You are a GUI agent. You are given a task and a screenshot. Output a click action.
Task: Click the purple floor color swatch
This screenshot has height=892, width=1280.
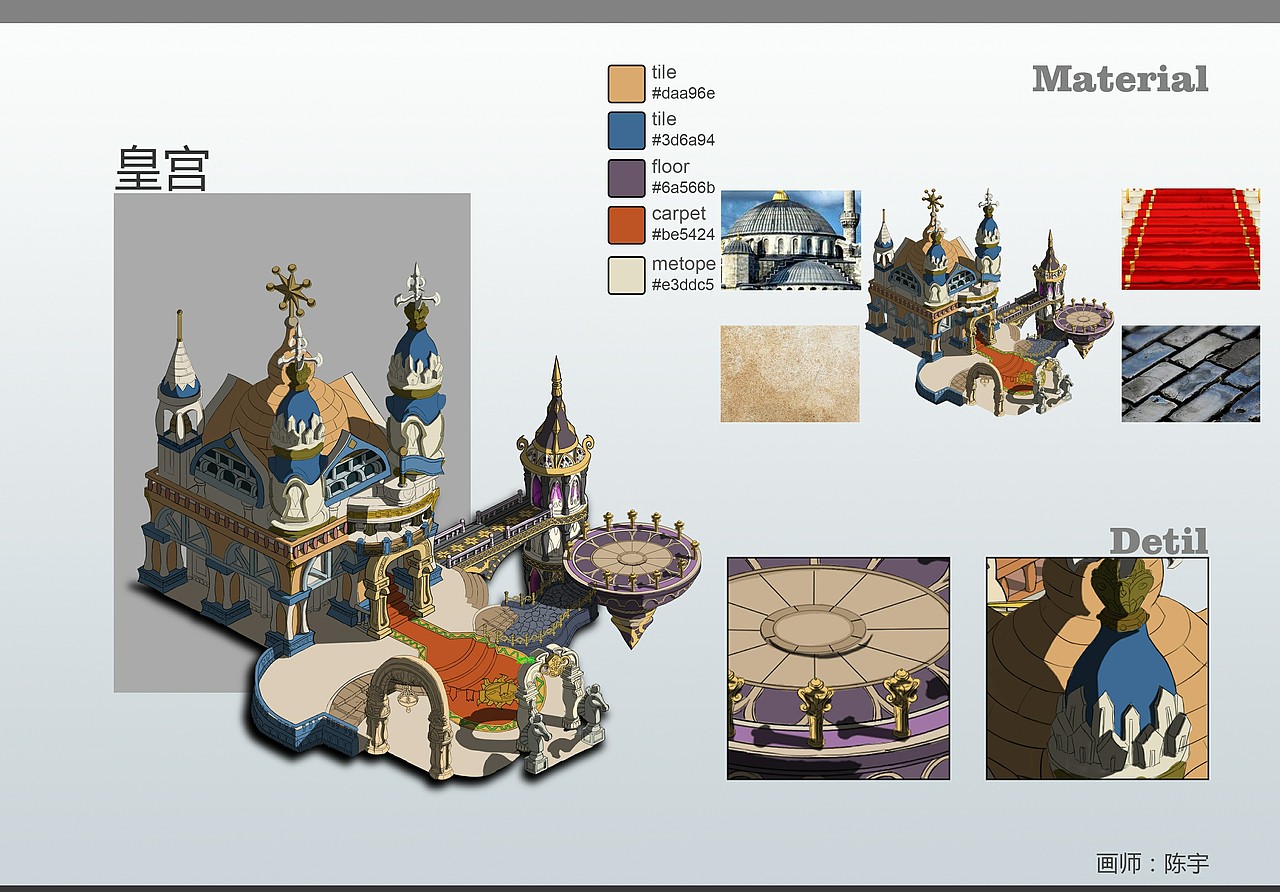[x=626, y=178]
